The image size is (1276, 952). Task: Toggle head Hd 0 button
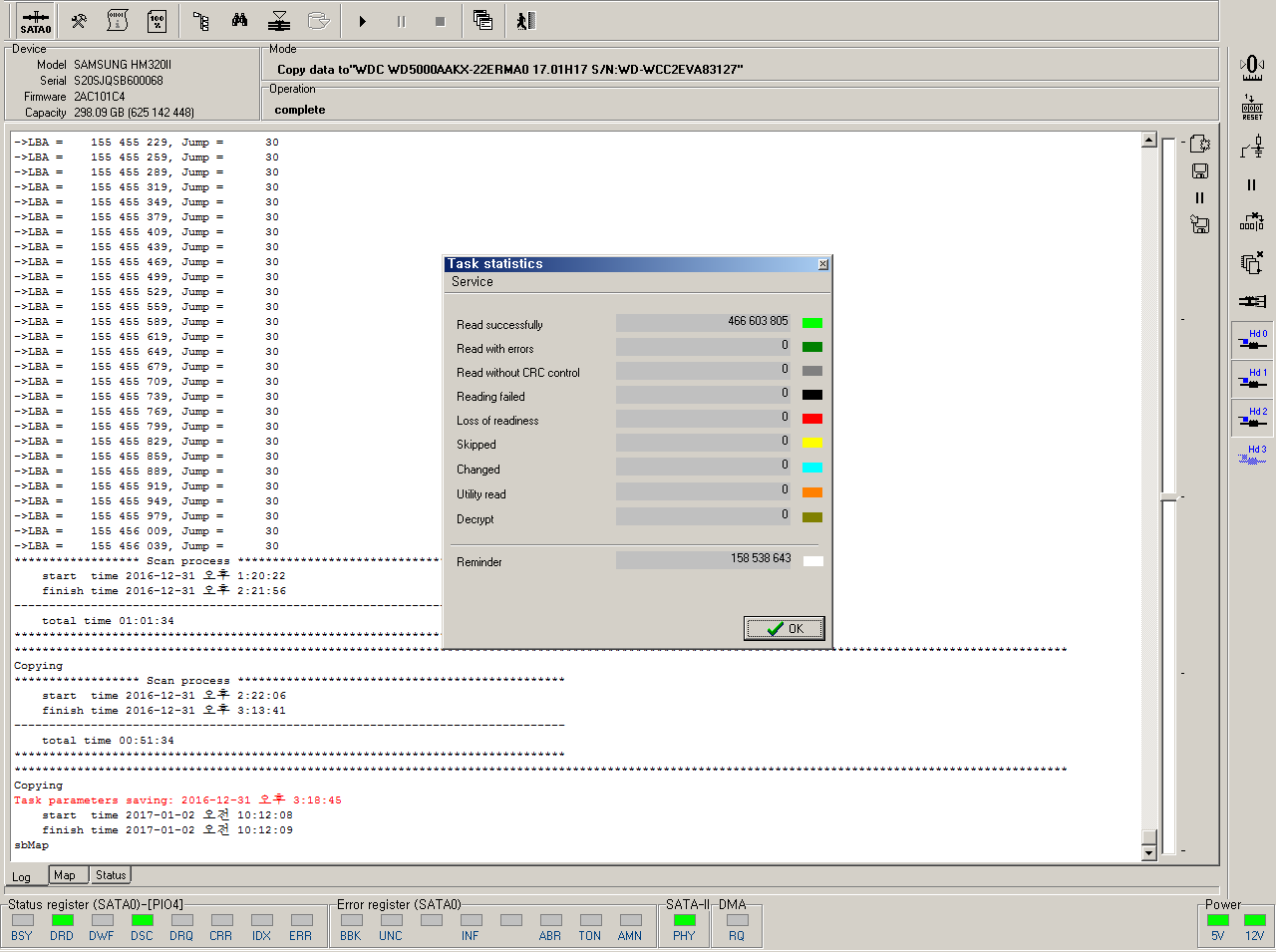(x=1252, y=340)
